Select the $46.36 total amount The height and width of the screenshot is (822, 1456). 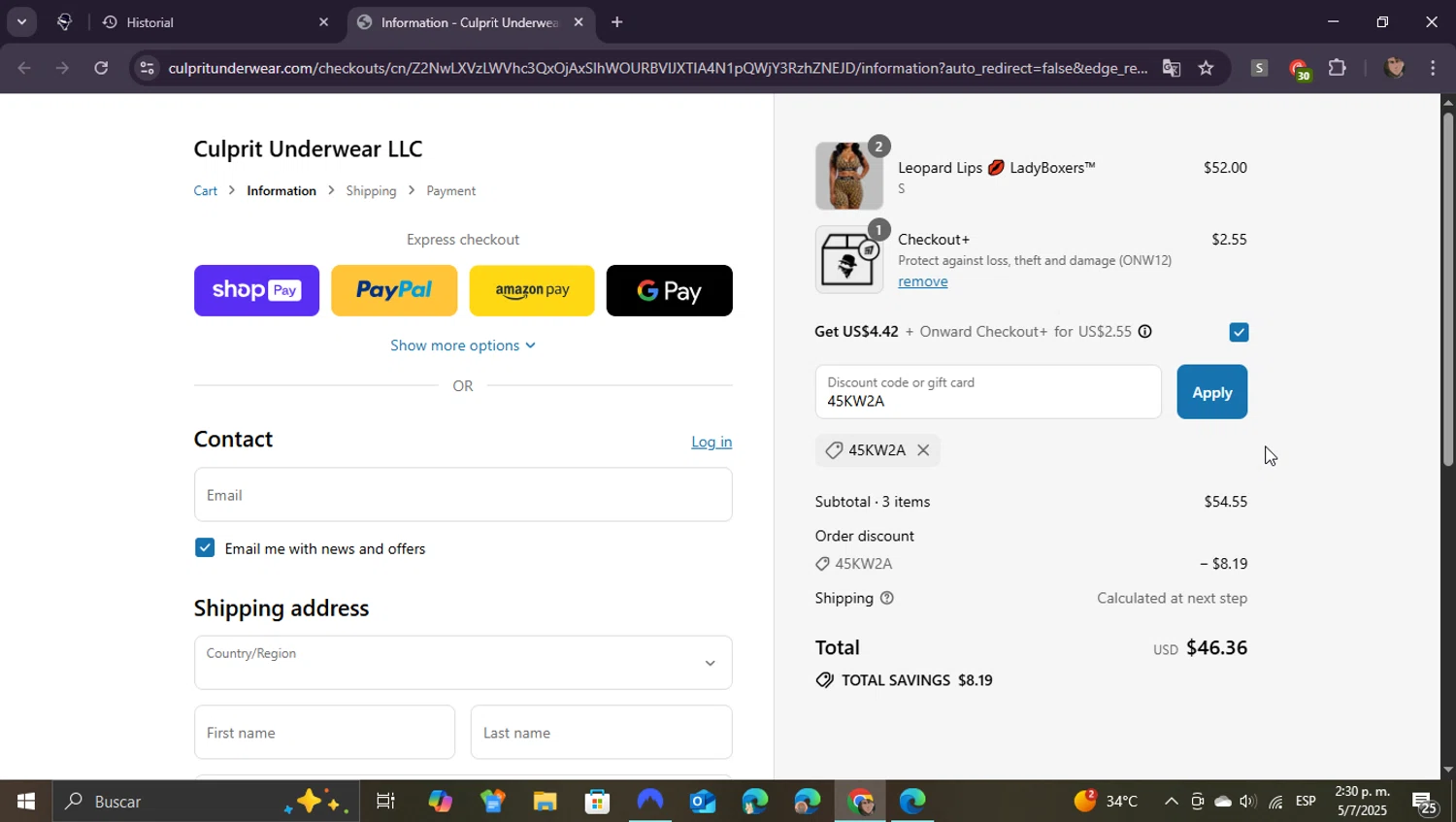[1217, 648]
